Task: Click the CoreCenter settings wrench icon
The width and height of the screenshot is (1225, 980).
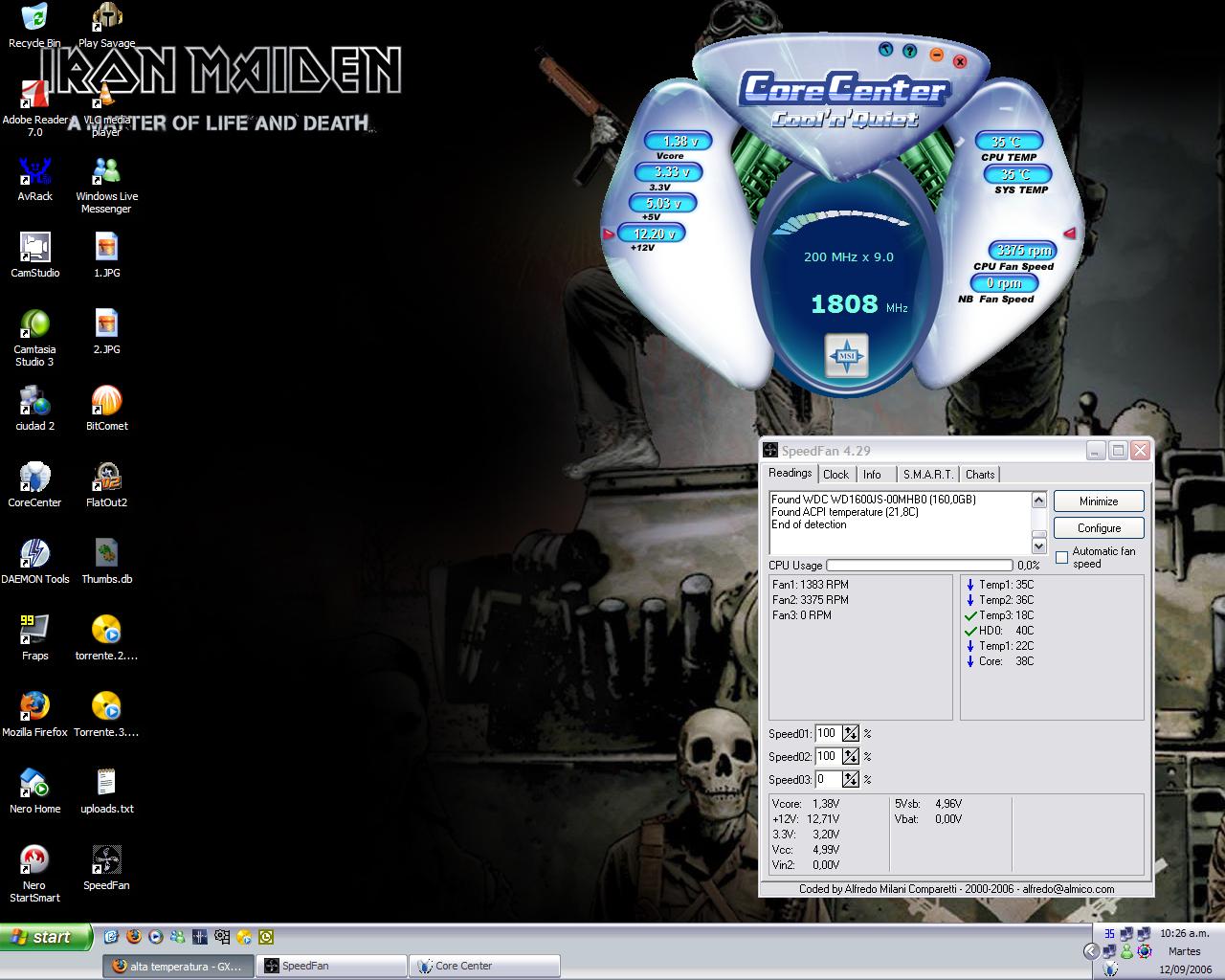Action: (886, 49)
